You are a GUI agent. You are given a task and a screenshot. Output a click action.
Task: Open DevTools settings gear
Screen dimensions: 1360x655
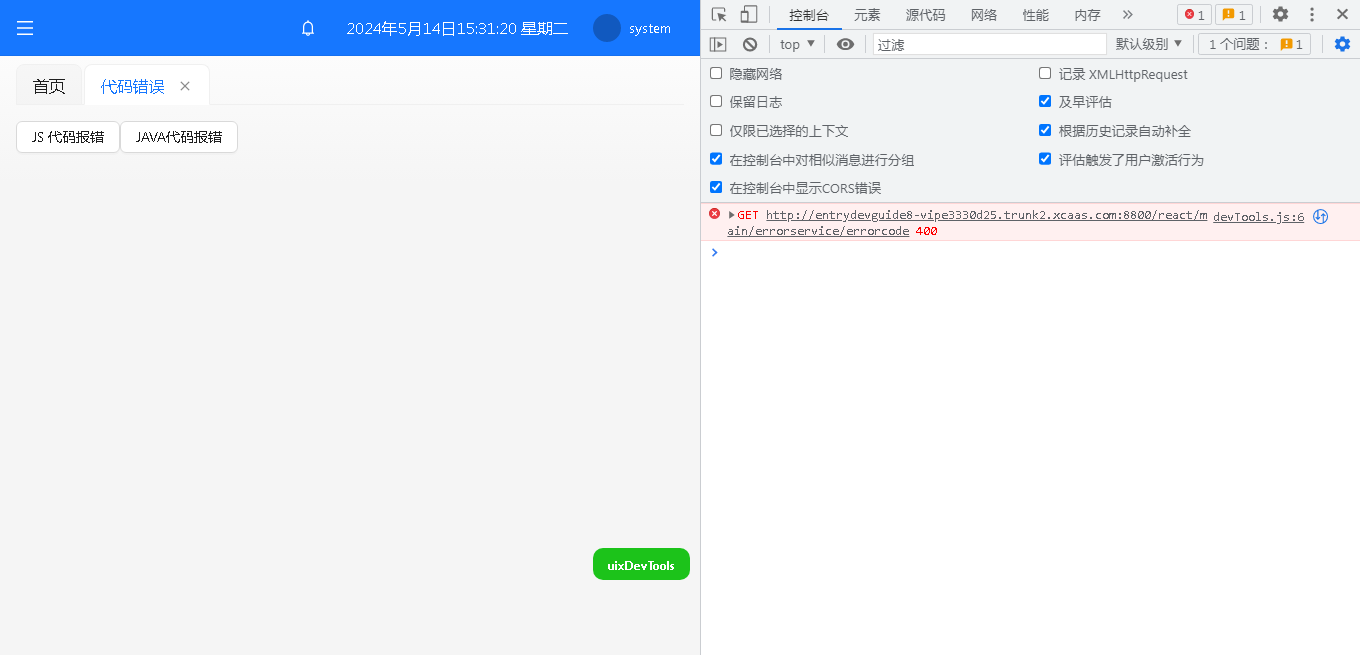pyautogui.click(x=1280, y=15)
